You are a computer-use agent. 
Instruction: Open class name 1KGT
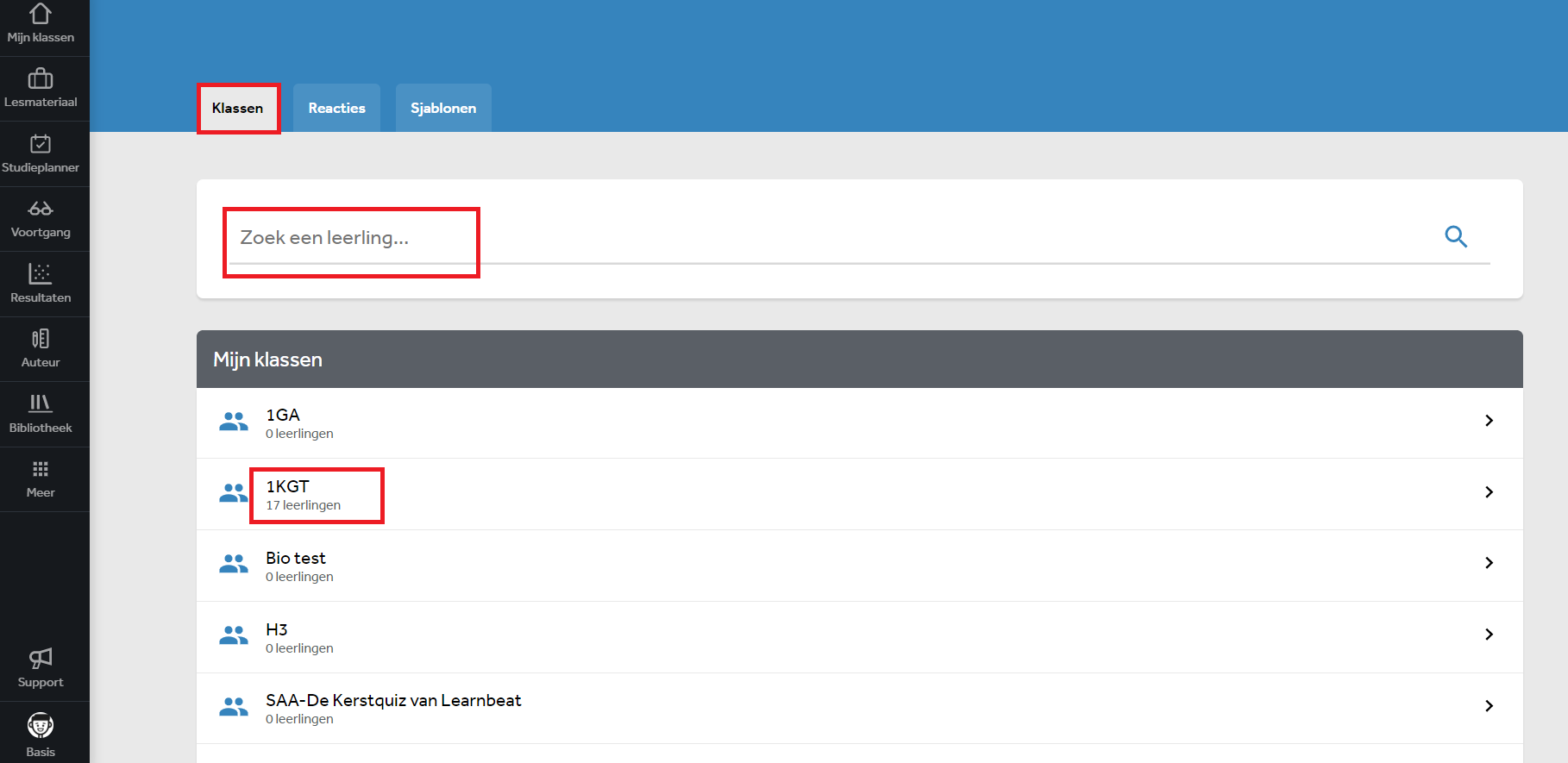click(x=287, y=486)
